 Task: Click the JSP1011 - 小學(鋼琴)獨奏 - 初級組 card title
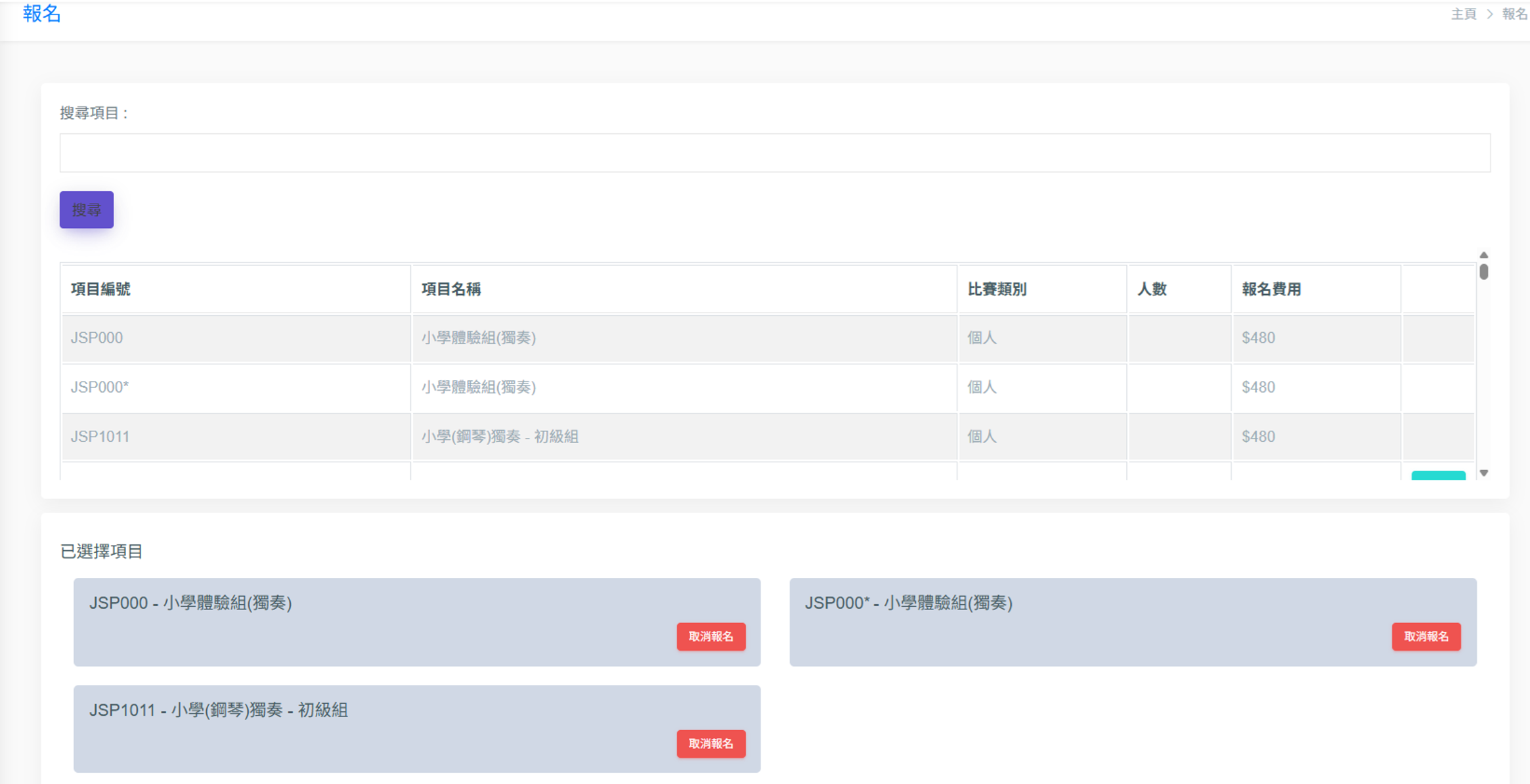click(x=219, y=710)
